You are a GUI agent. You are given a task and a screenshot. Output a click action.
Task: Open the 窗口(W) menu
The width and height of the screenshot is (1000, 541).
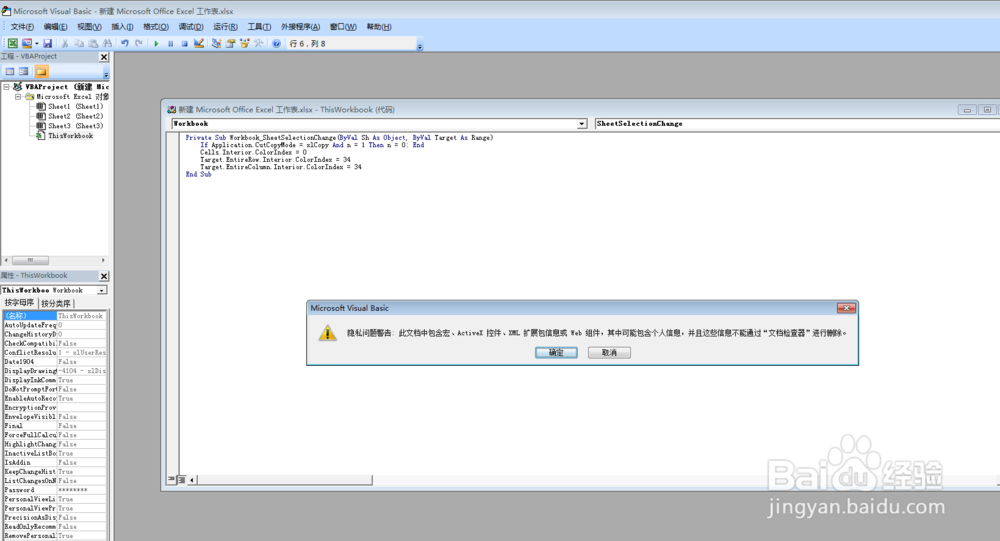342,27
